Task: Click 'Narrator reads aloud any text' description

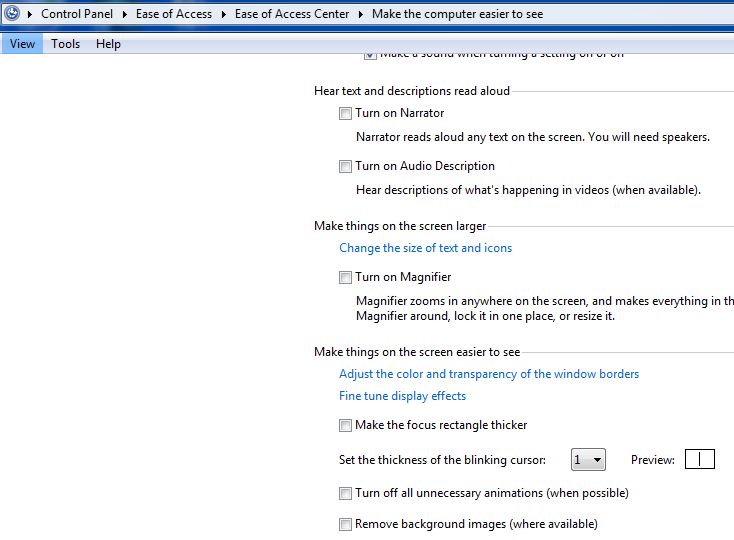Action: [533, 137]
